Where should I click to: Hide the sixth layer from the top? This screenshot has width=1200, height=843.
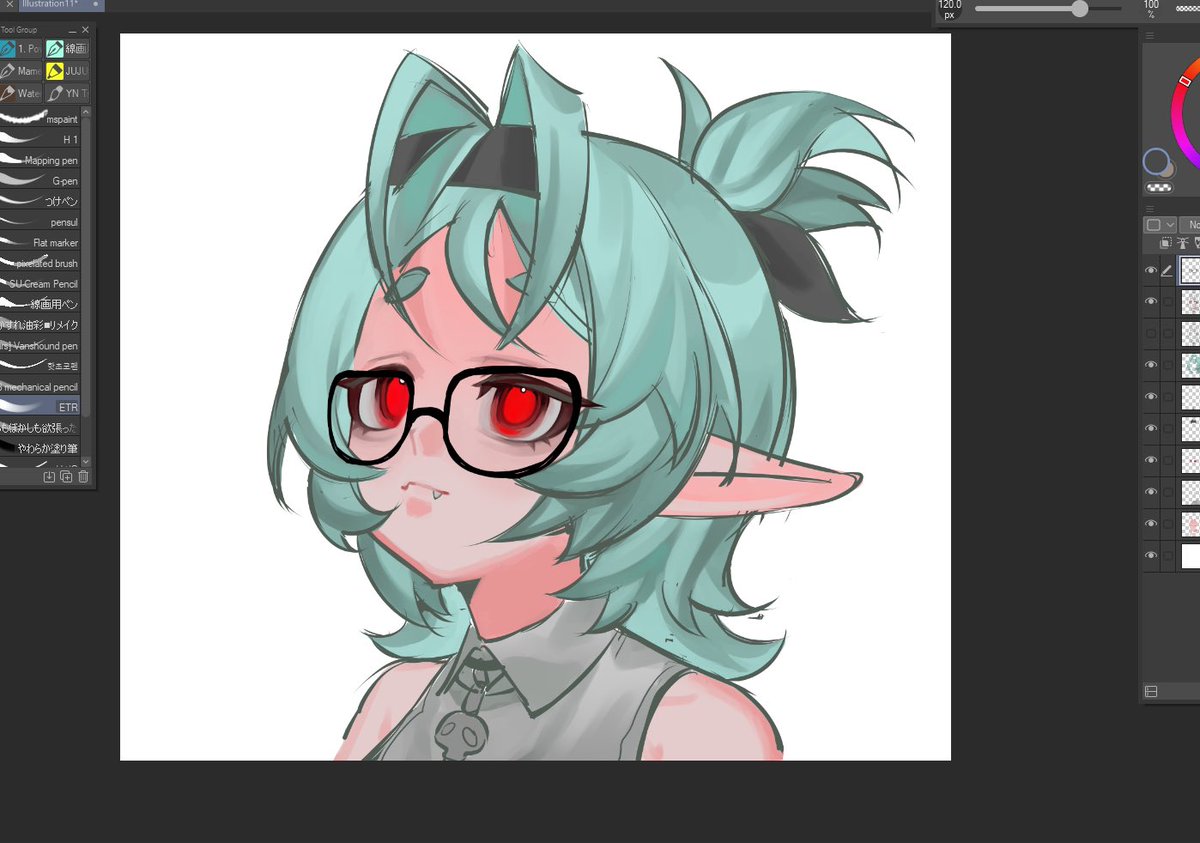click(1151, 428)
